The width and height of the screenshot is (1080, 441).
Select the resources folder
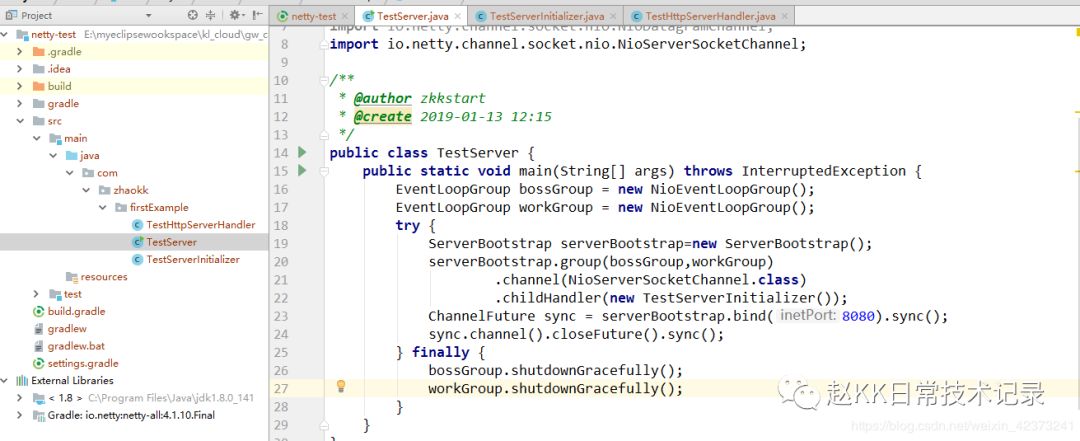(104, 276)
